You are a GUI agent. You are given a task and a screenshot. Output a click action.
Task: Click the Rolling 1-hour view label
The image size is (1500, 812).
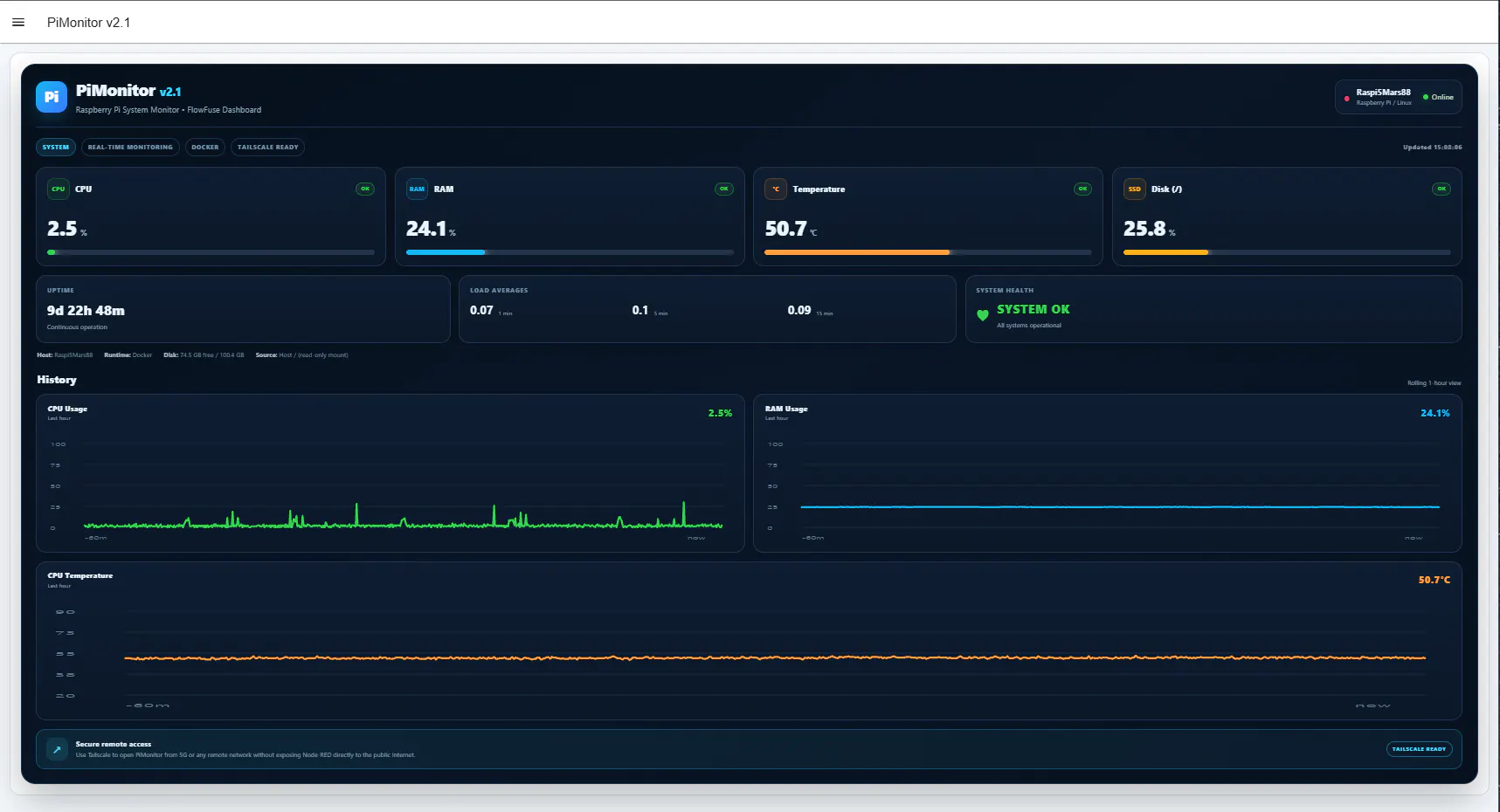tap(1434, 383)
